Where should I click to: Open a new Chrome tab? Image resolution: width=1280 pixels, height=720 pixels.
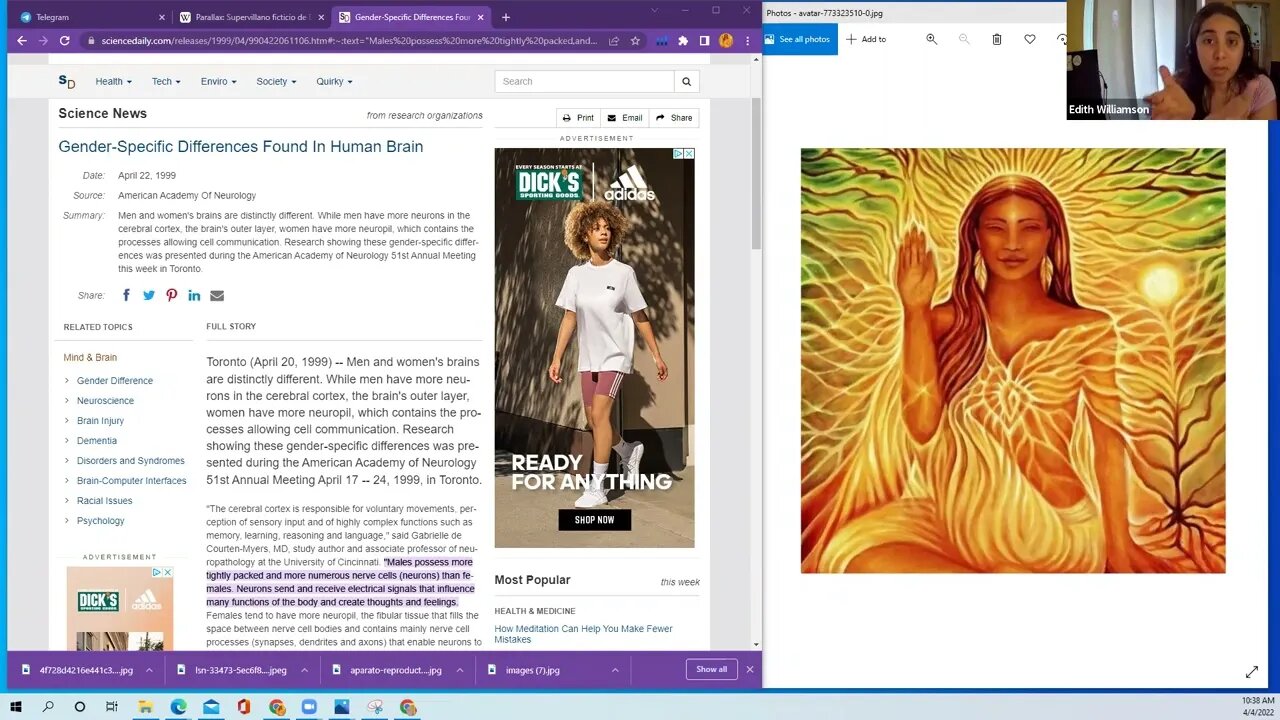(506, 17)
